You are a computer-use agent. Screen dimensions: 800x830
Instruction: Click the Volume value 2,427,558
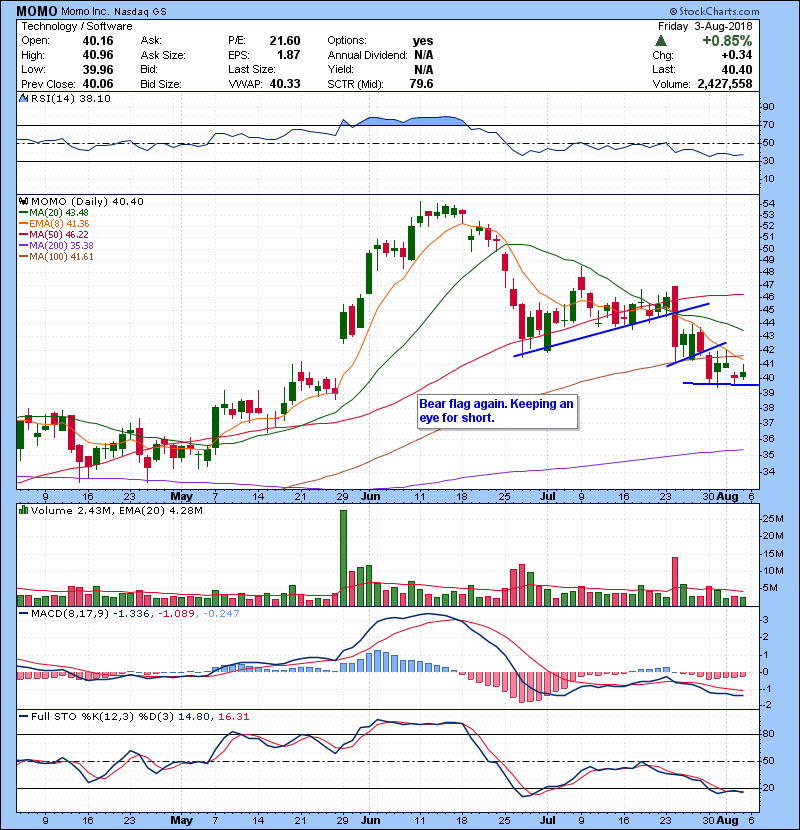click(x=725, y=84)
